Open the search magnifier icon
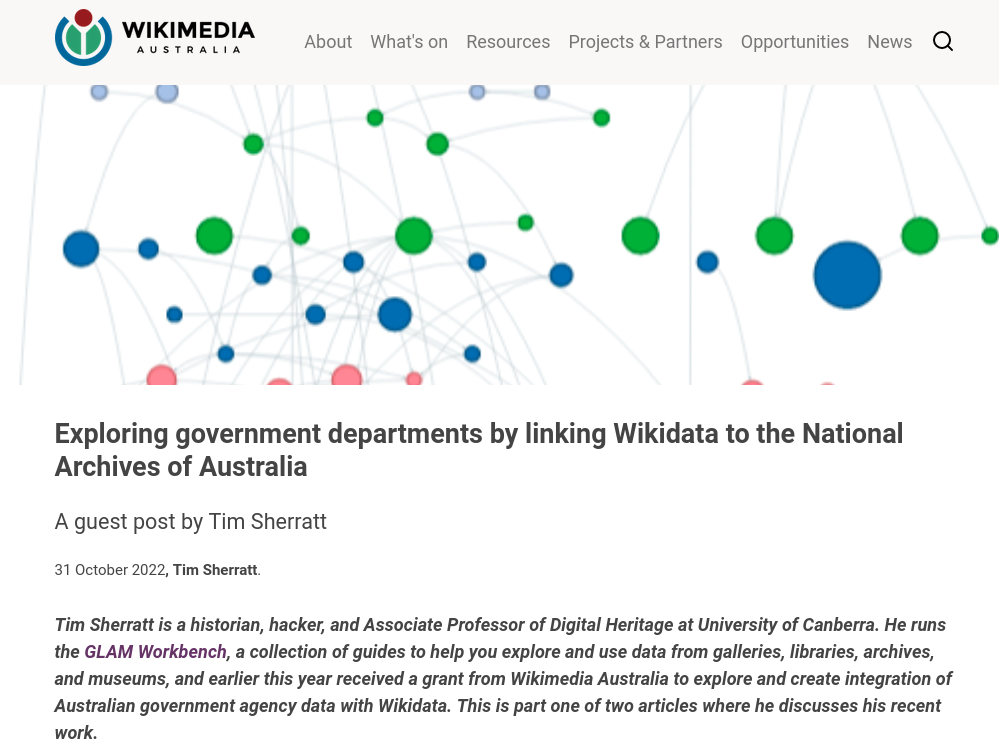Screen dimensions: 999x753 (x=943, y=41)
